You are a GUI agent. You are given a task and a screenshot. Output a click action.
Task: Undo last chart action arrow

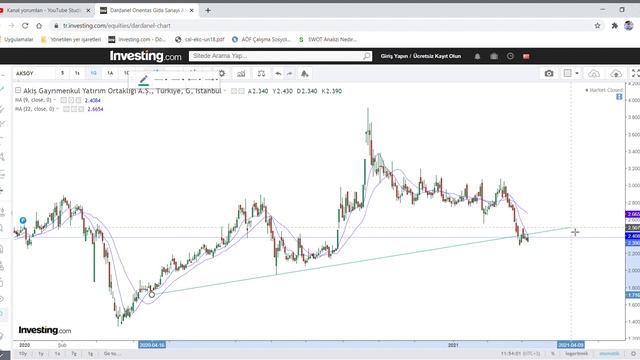tap(278, 73)
